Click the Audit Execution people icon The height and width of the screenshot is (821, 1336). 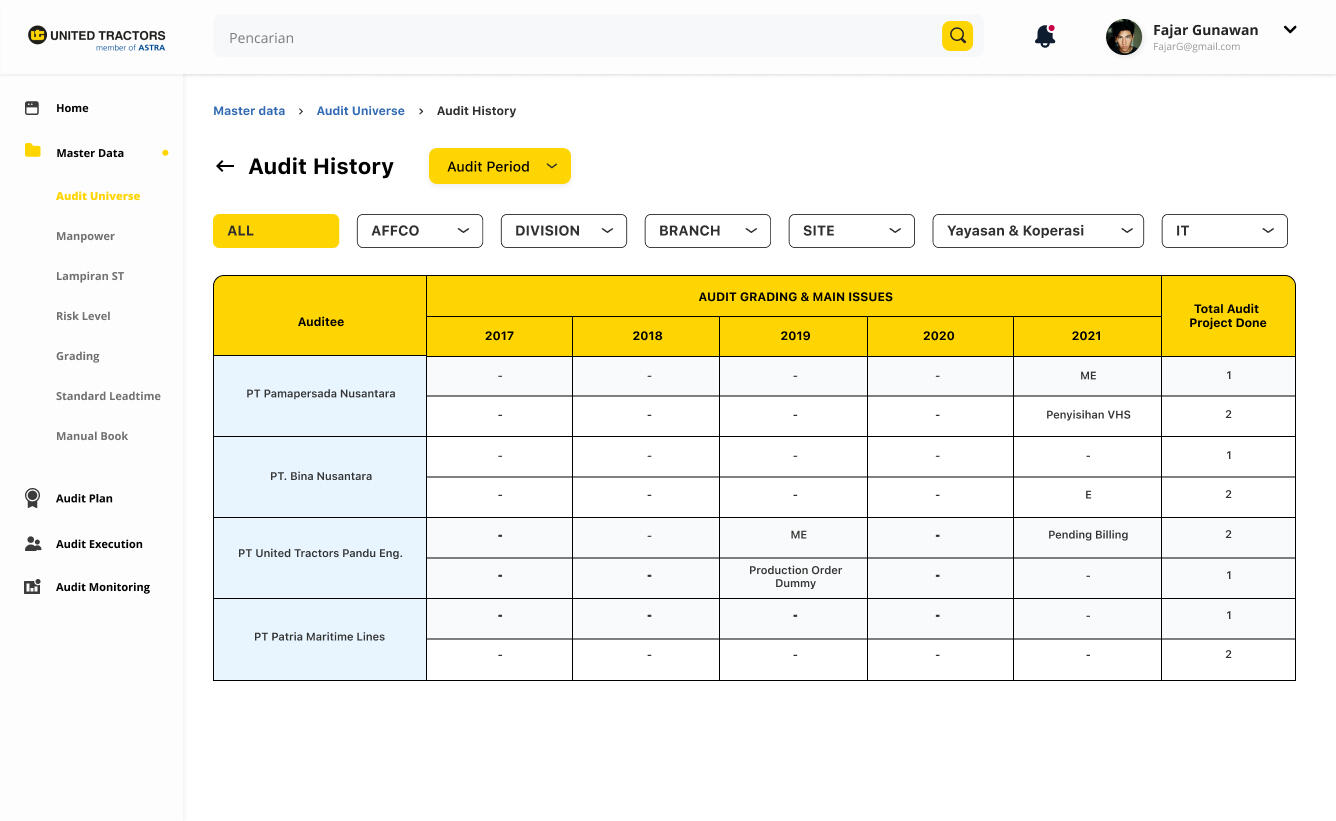coord(32,544)
